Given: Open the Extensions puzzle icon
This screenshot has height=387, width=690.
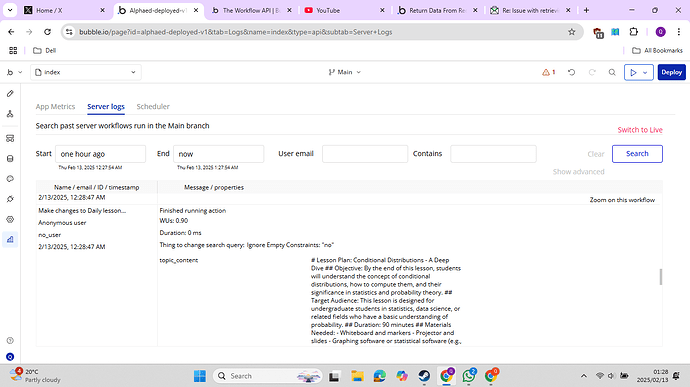Looking at the screenshot, I should click(x=633, y=32).
